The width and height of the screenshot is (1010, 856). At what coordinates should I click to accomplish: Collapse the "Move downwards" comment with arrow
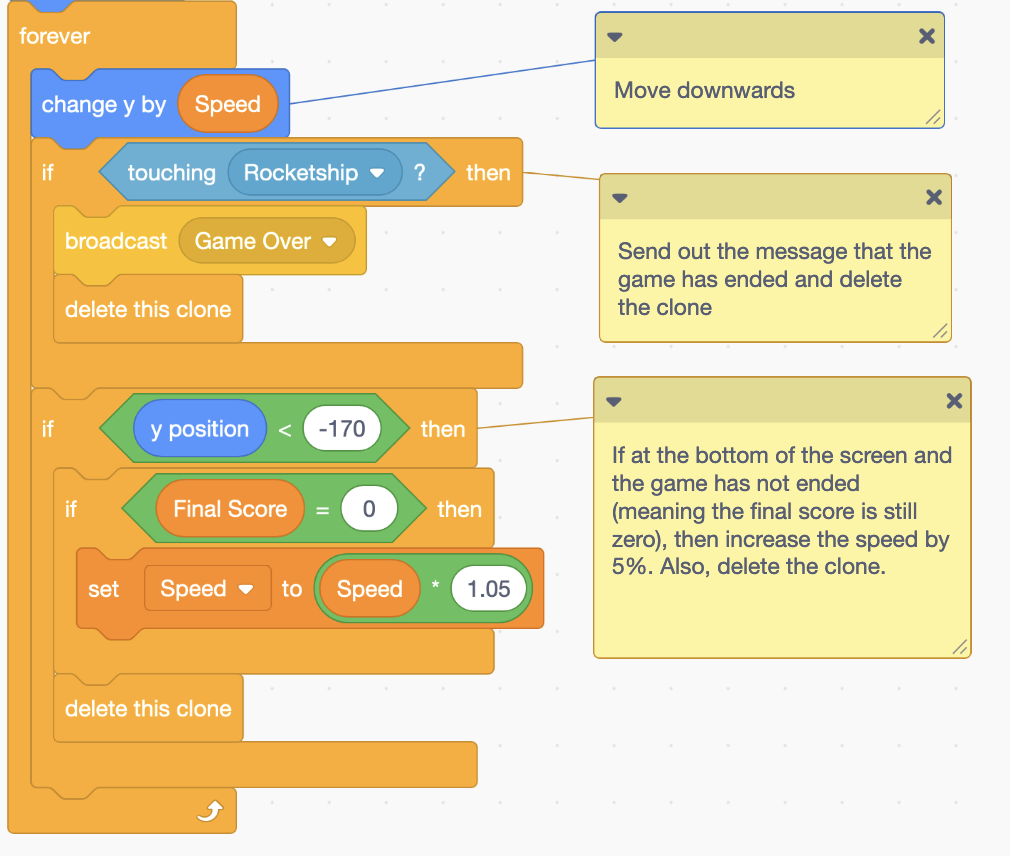pyautogui.click(x=615, y=37)
